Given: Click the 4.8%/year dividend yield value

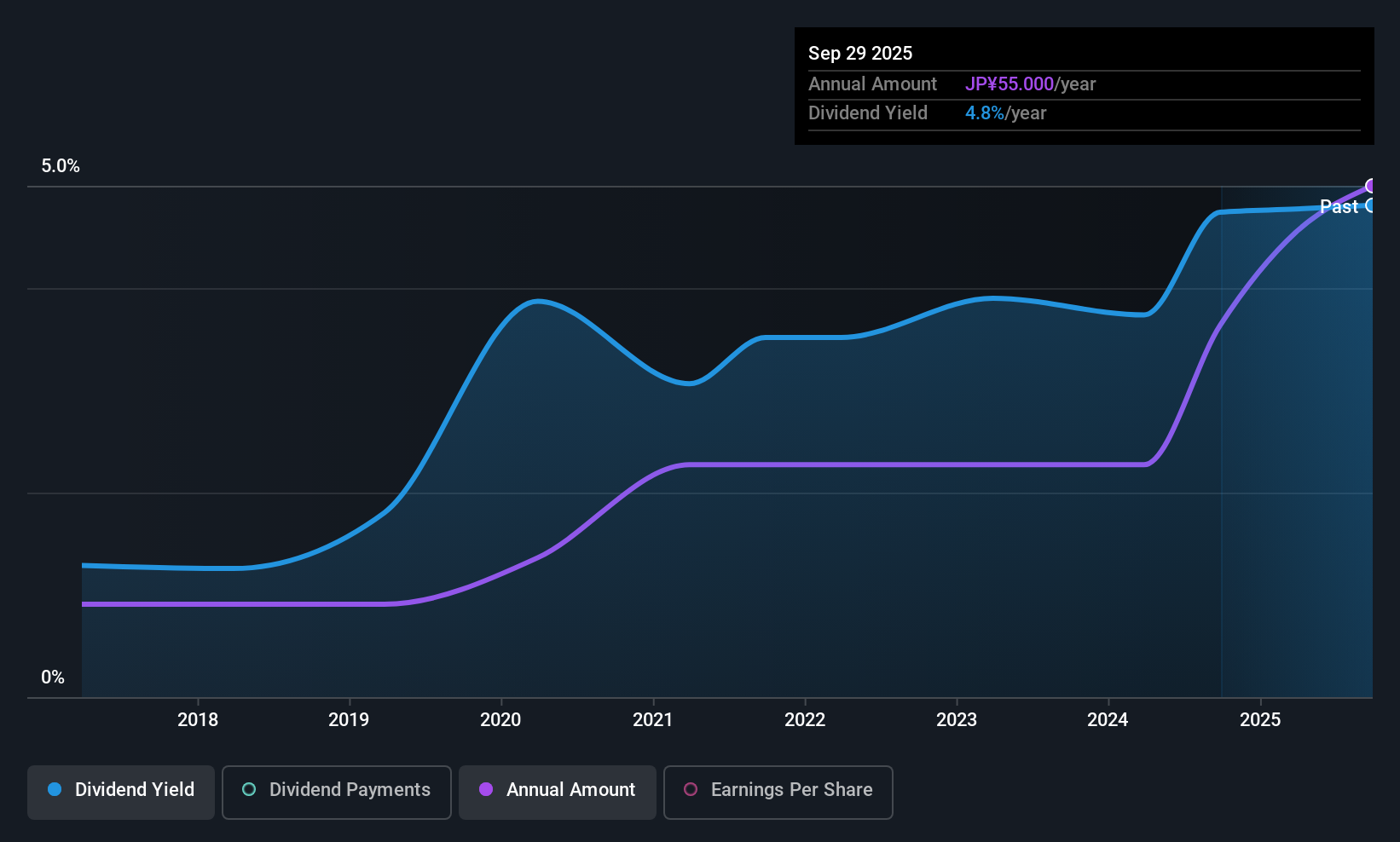Looking at the screenshot, I should coord(1005,113).
